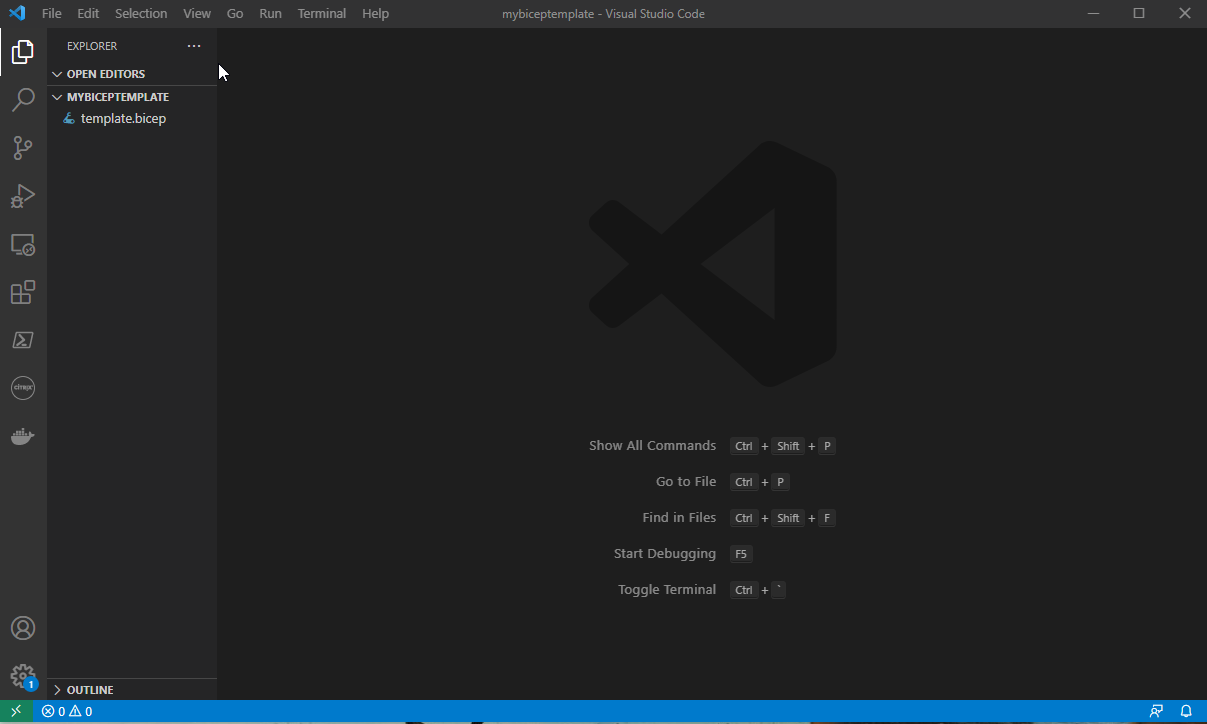Open the Docker whale icon
Screen dimensions: 1207x724
23,436
